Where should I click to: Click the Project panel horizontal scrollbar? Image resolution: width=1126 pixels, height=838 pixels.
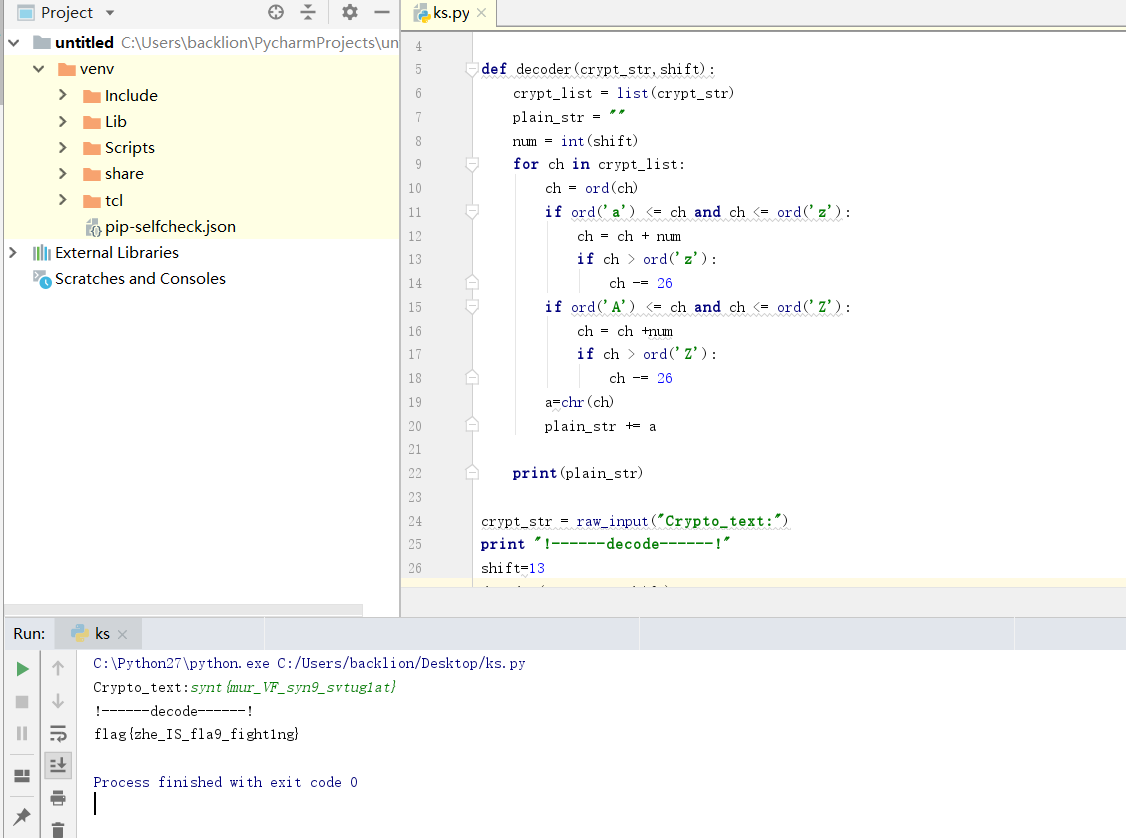click(x=183, y=610)
